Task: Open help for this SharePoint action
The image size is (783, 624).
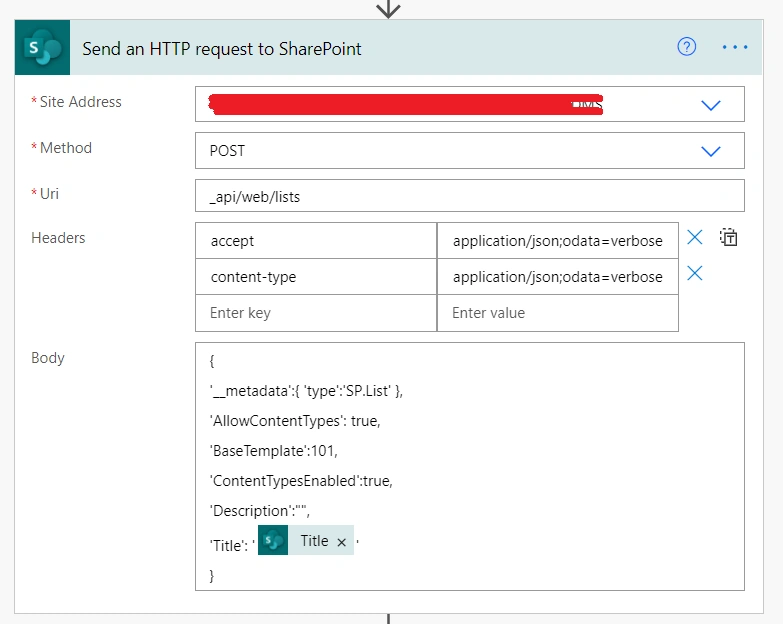Action: click(687, 47)
